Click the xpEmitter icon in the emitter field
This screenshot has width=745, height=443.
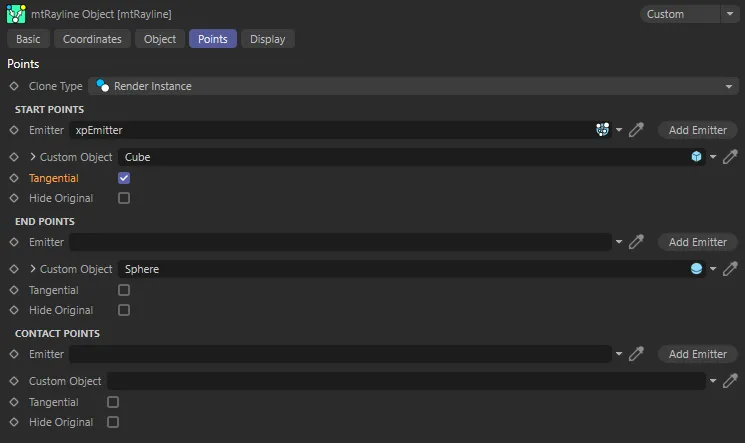click(x=602, y=130)
